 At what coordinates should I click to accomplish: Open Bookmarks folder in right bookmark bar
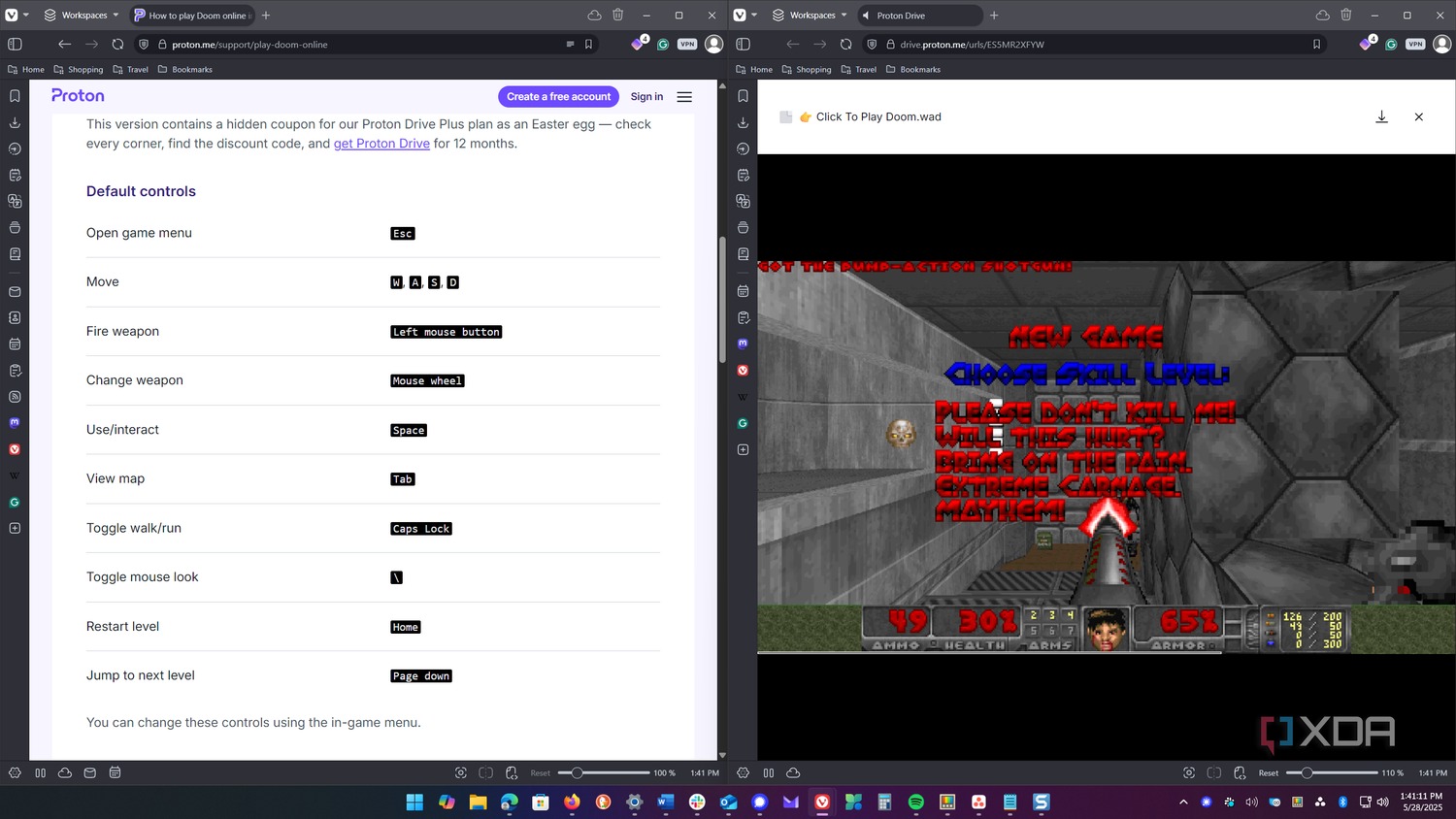click(x=912, y=69)
